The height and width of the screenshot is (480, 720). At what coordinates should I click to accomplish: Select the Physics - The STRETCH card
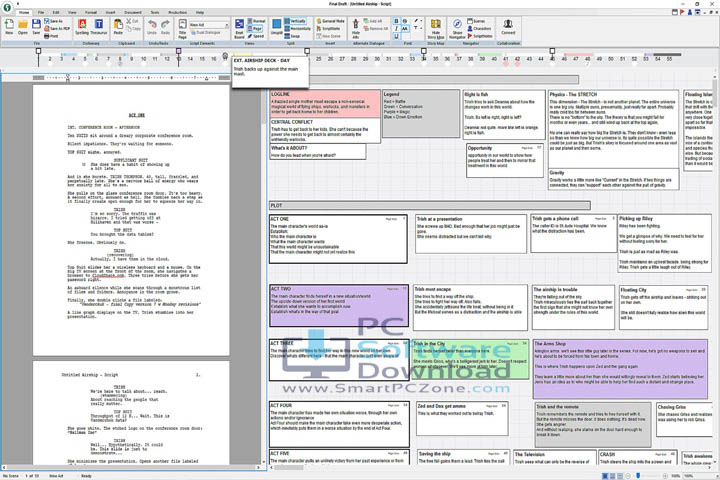tap(613, 129)
